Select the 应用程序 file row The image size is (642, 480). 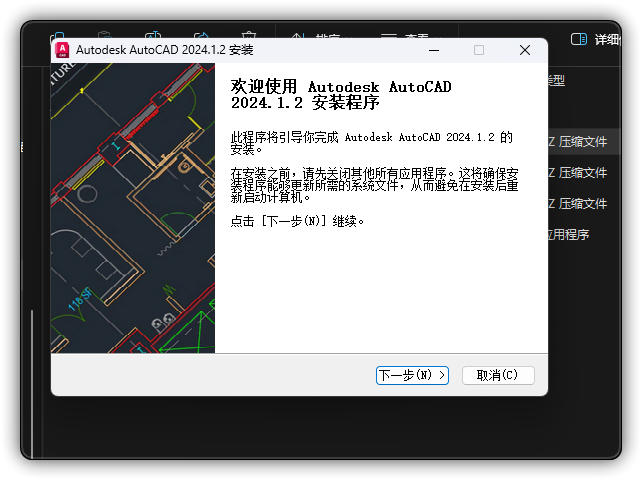(575, 234)
